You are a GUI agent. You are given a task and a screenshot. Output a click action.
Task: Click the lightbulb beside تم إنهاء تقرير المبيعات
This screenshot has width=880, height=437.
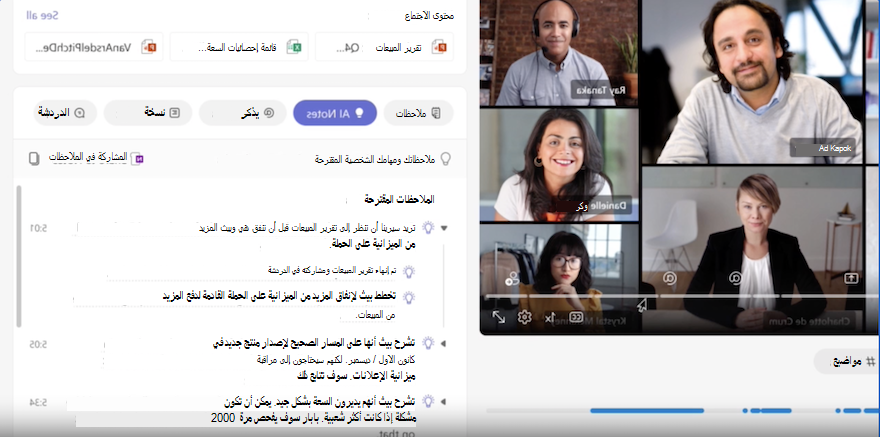click(x=409, y=272)
